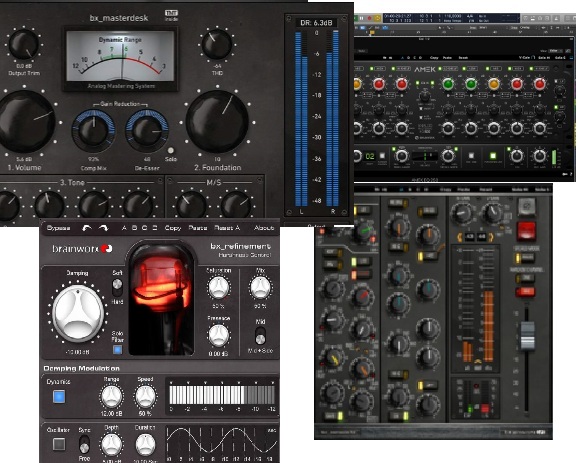Screen dimensions: 578x463
Task: Click Copy in bx_refinement toolbar
Action: 173,228
